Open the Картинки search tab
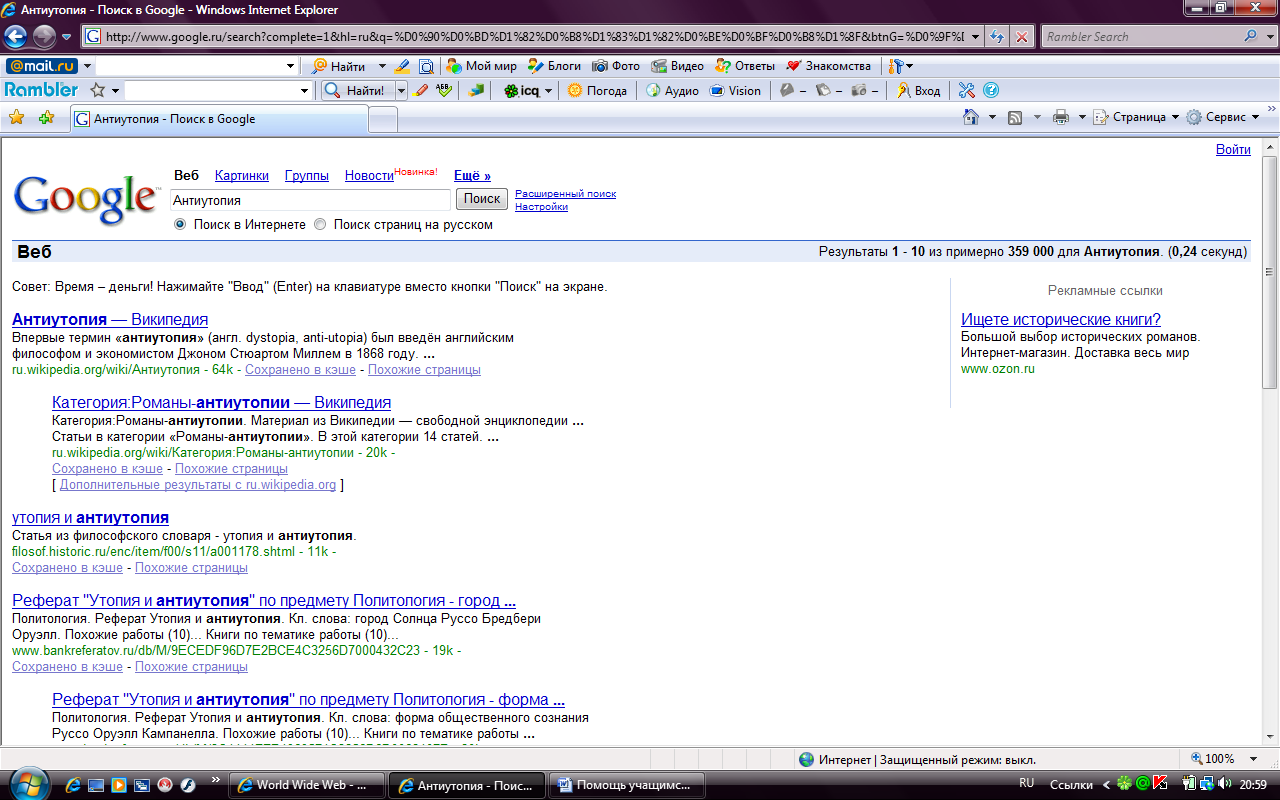This screenshot has width=1280, height=800. tap(242, 175)
